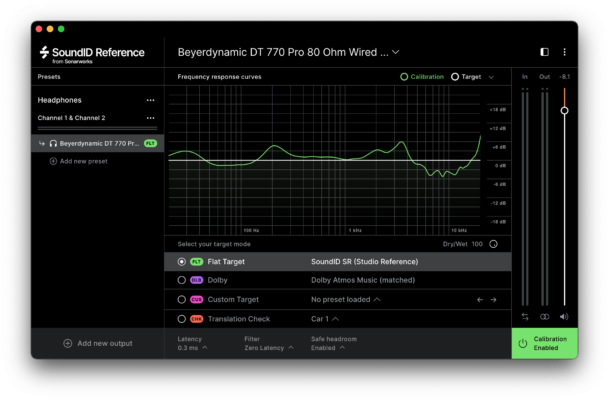This screenshot has height=400, width=609.
Task: Open the vertical three-dot options menu
Action: pos(564,52)
